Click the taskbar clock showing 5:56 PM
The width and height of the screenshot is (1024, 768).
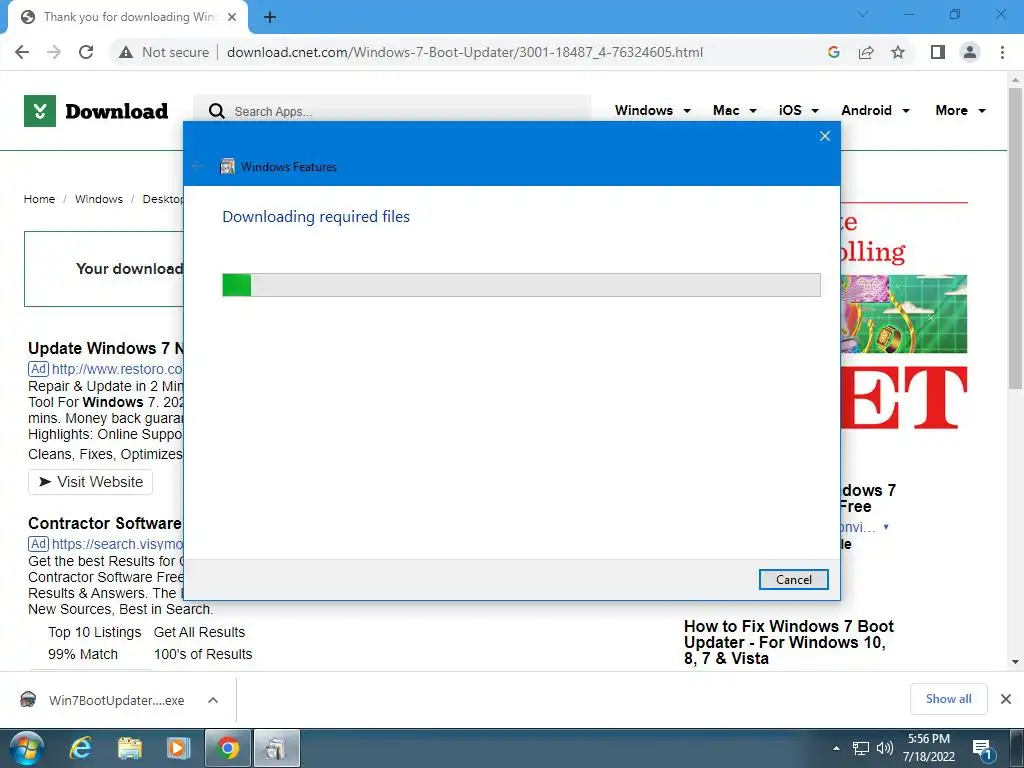tap(929, 748)
